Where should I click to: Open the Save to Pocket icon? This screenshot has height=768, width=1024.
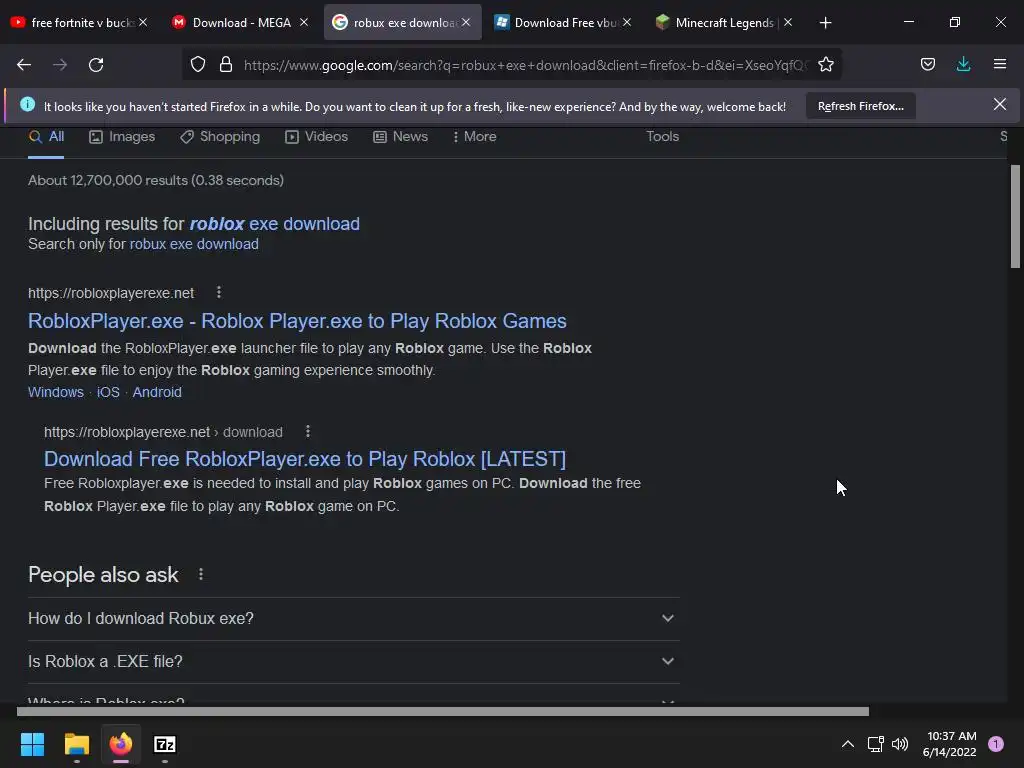(927, 64)
